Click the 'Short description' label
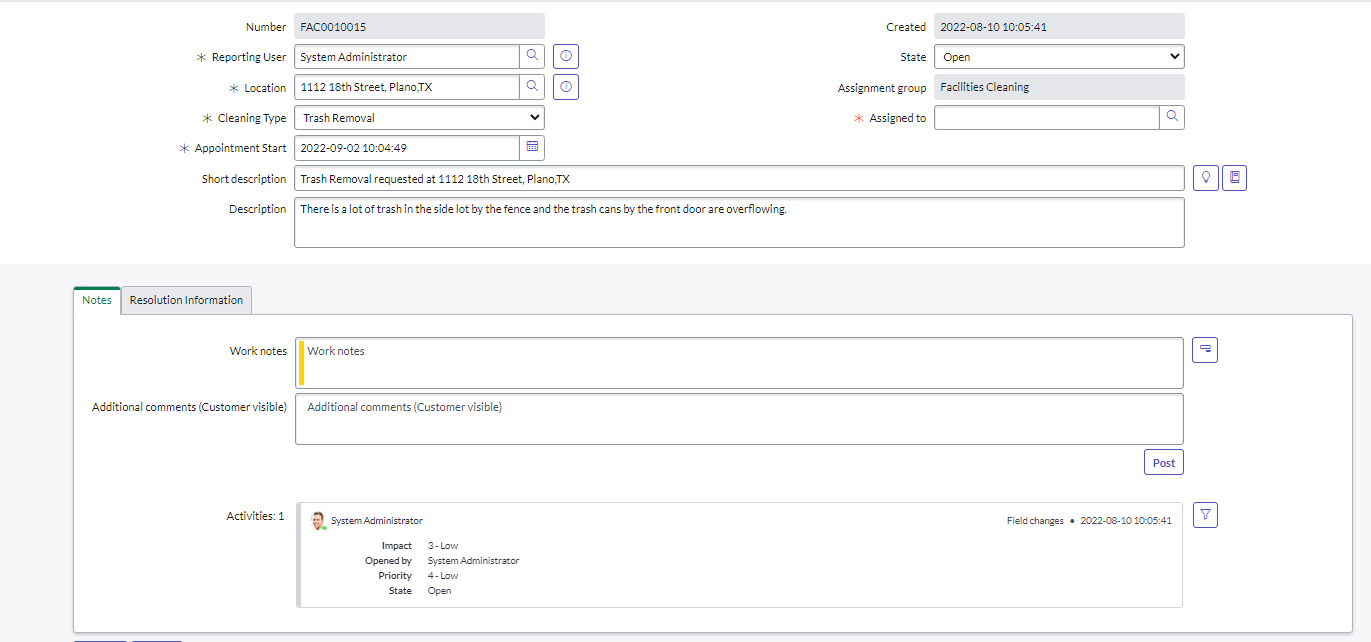The width and height of the screenshot is (1371, 642). point(244,179)
